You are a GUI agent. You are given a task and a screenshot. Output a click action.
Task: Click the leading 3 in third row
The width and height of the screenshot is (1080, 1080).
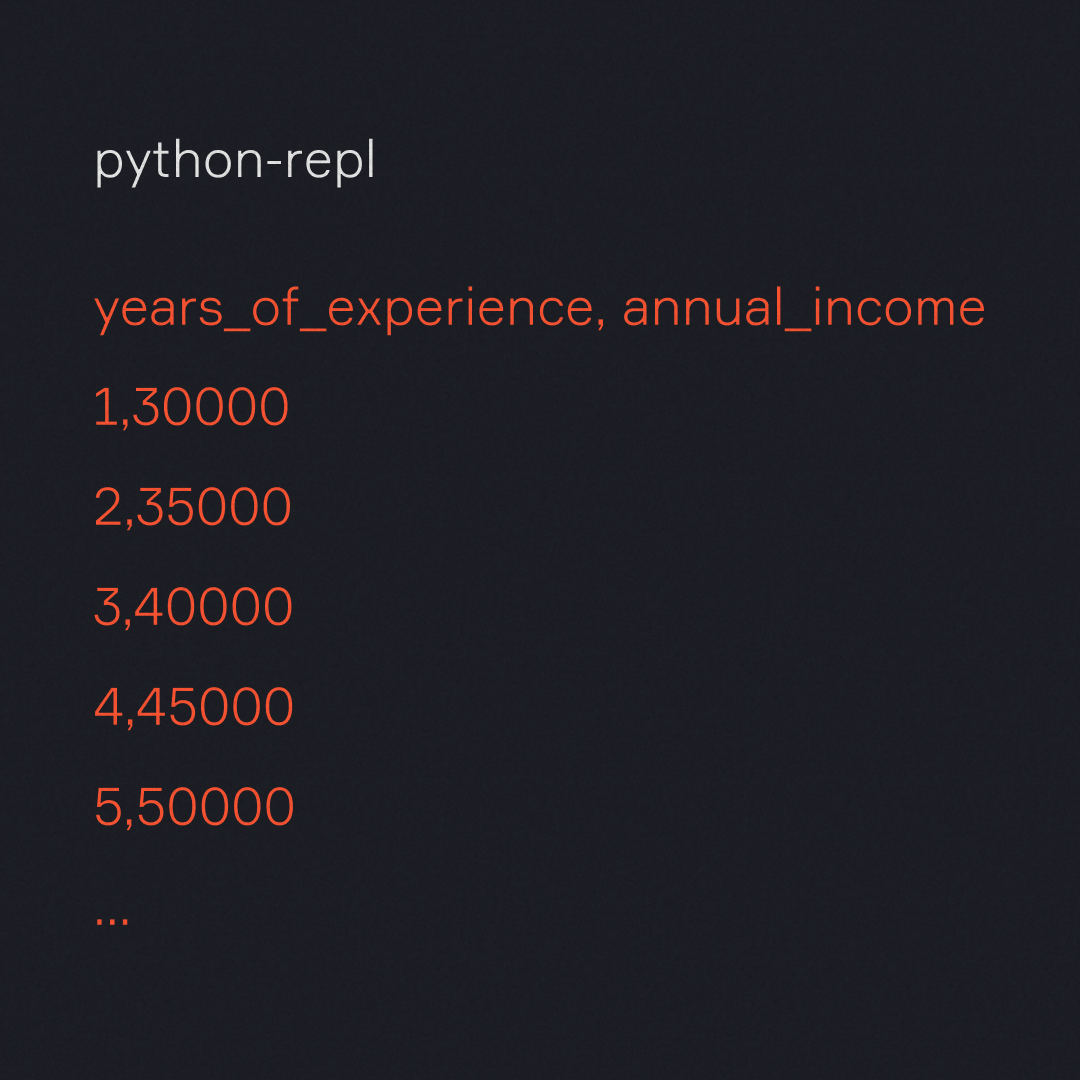107,606
